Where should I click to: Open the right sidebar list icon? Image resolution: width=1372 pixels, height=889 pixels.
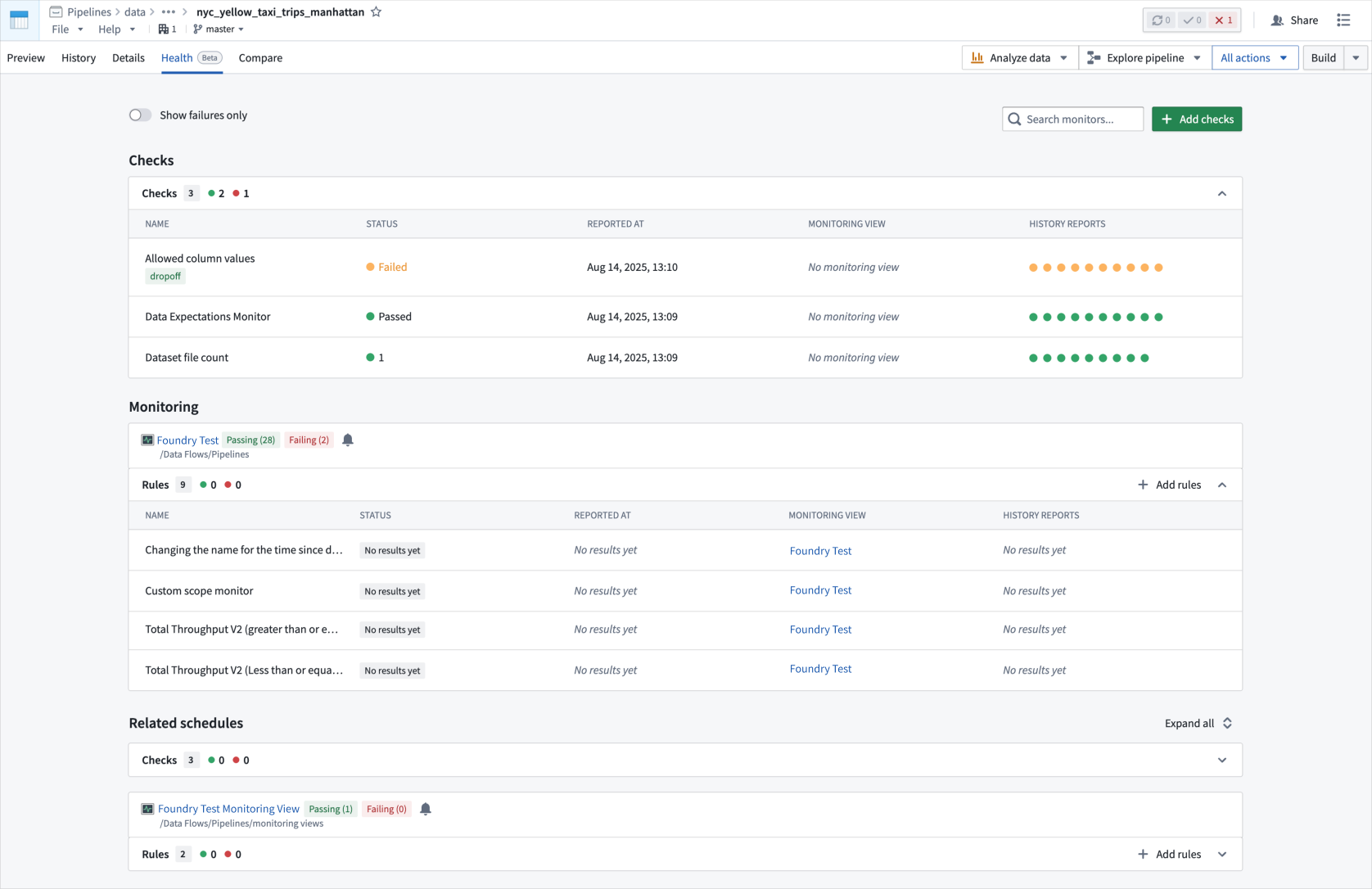click(x=1343, y=20)
